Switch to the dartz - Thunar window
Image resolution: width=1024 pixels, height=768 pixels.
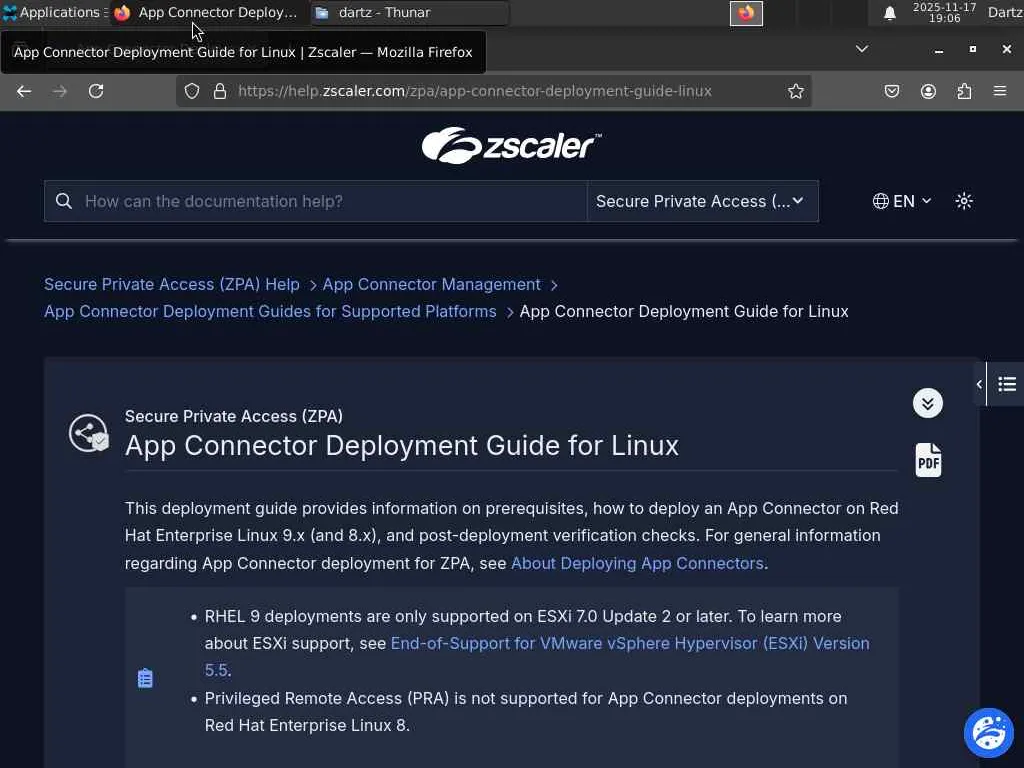[409, 12]
